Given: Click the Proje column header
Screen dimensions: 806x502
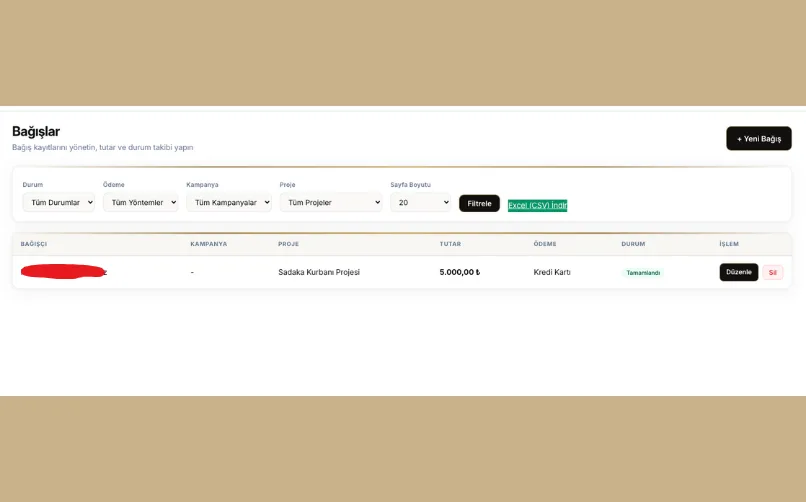Looking at the screenshot, I should click(x=288, y=244).
